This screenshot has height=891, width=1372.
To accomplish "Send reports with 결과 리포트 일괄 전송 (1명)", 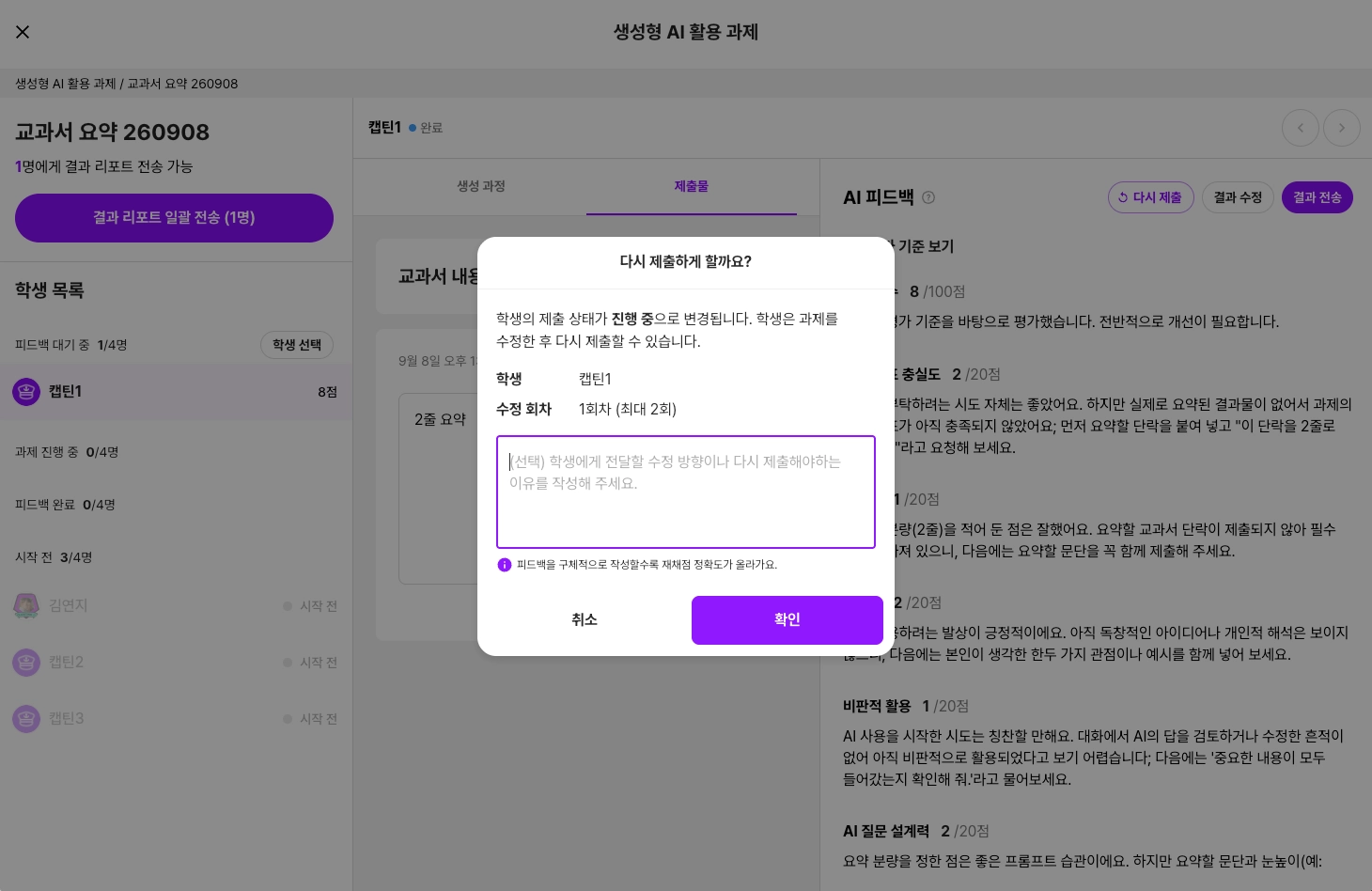I will 174,218.
